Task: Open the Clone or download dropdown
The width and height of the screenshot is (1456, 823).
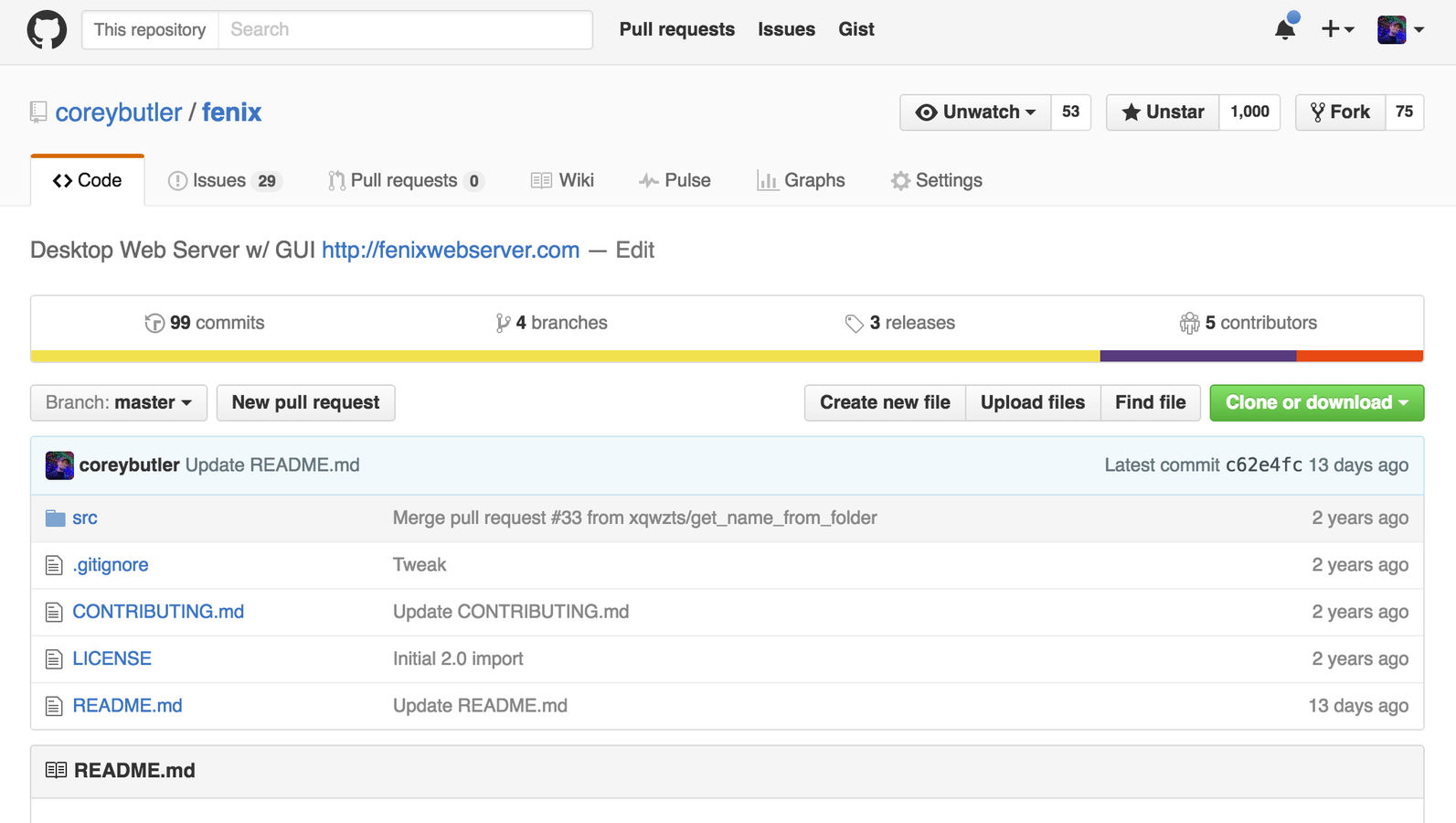Action: [1317, 402]
